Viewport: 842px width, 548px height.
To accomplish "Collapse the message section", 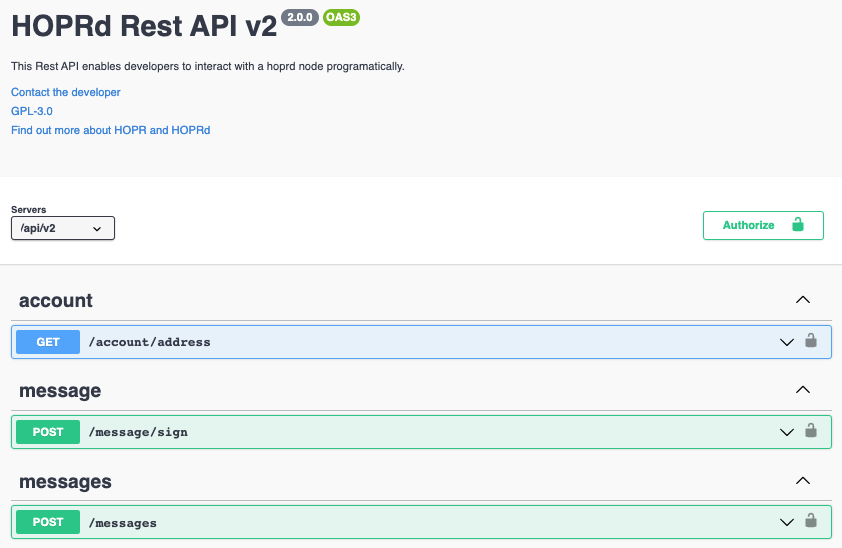I will [x=802, y=390].
